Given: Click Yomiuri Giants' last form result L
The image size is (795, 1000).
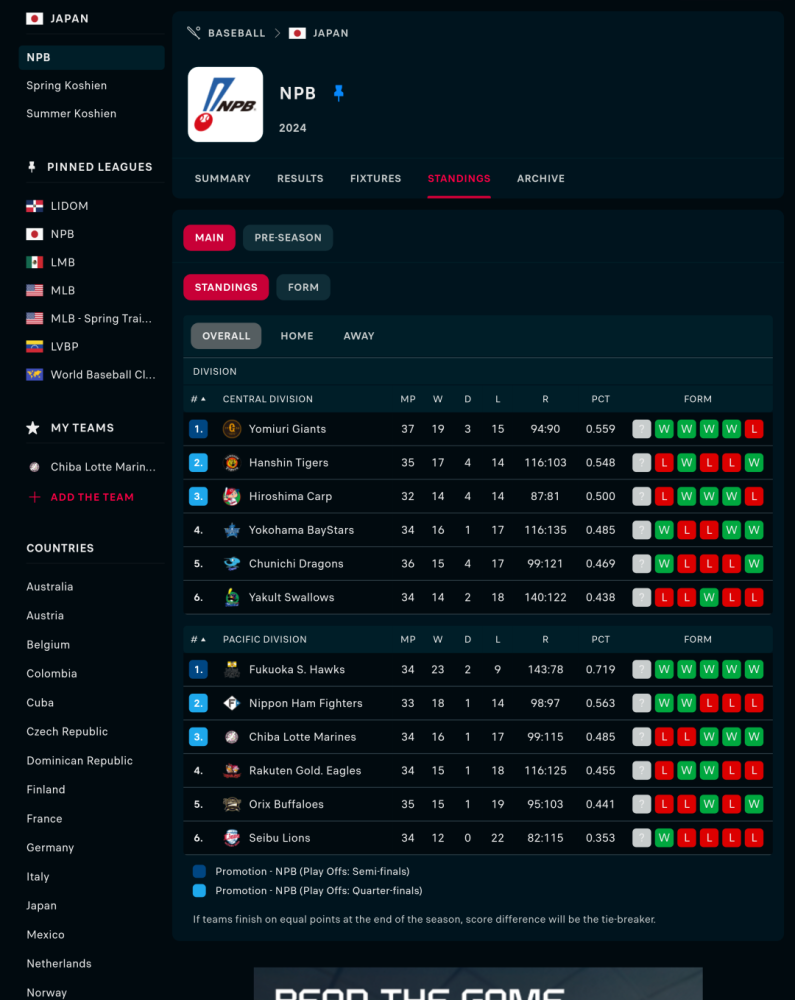Looking at the screenshot, I should 754,429.
